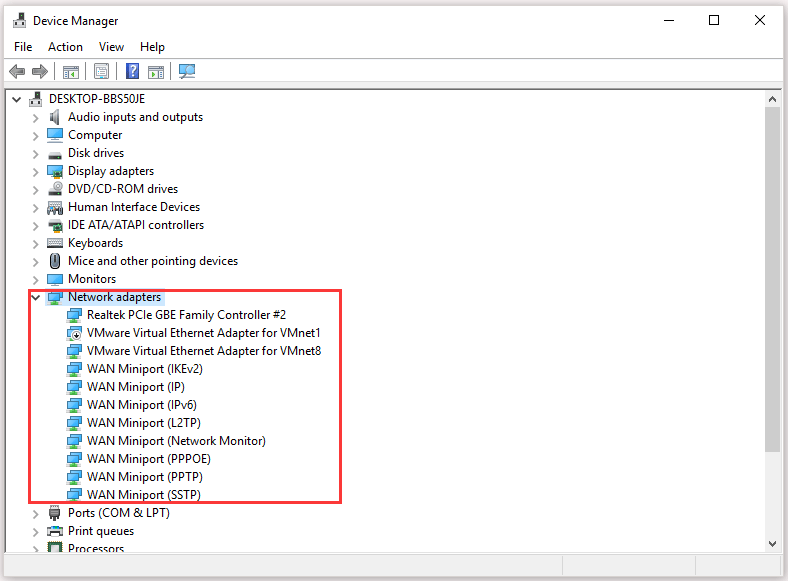This screenshot has width=788, height=581.
Task: Select WAN Miniport (L2TP)
Action: [144, 423]
